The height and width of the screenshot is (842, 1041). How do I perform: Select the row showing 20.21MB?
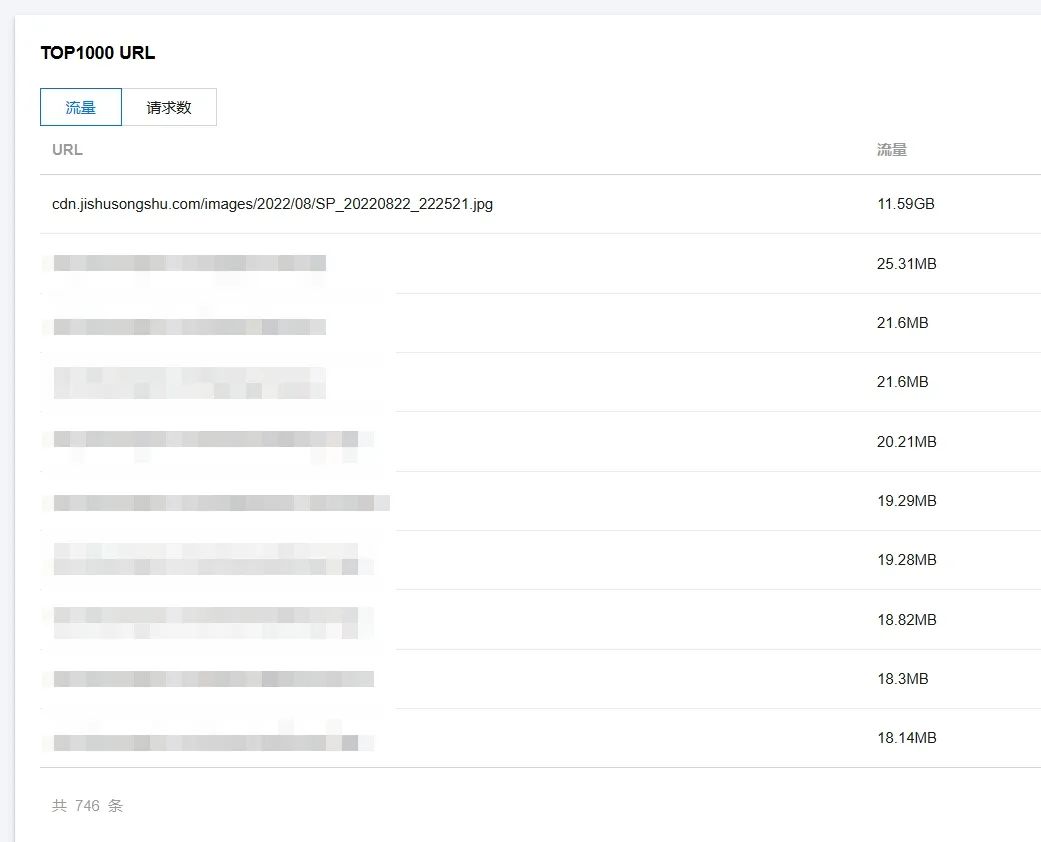point(540,442)
